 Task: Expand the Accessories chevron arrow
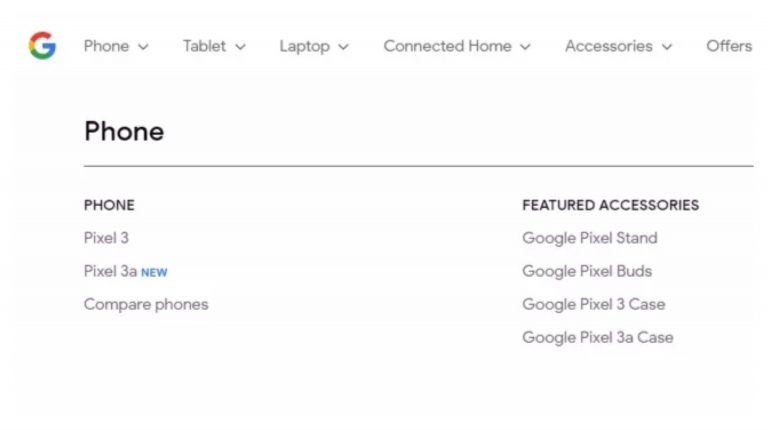click(x=667, y=47)
